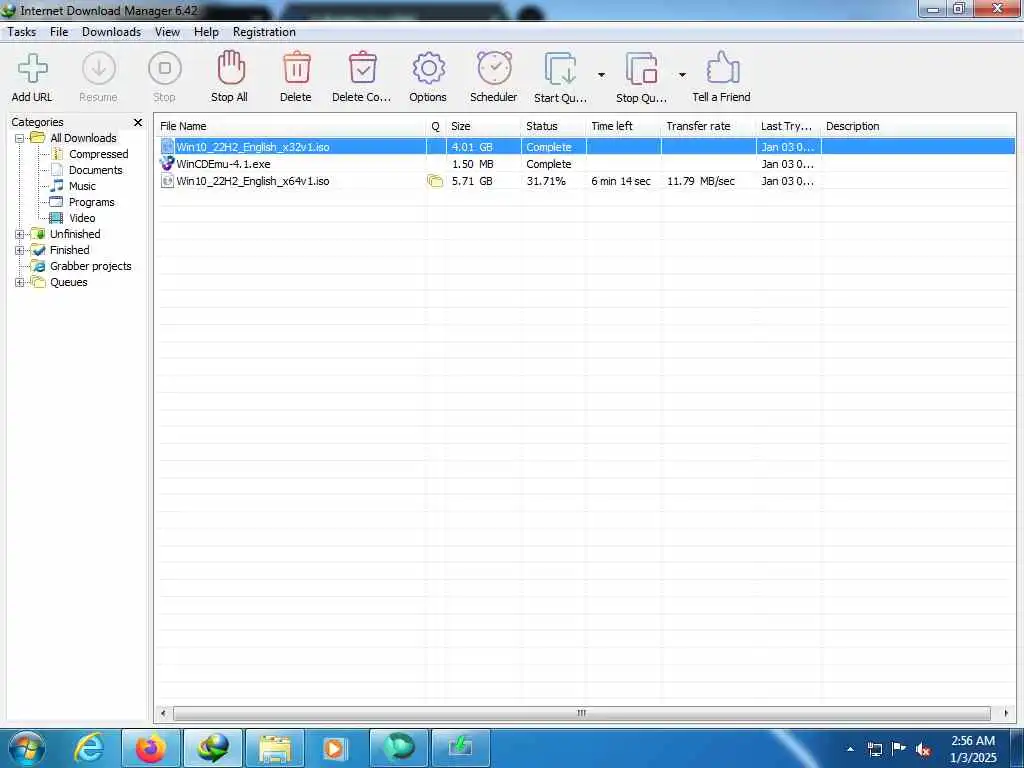Click the Stop All hand icon
The height and width of the screenshot is (768, 1024).
tap(231, 68)
